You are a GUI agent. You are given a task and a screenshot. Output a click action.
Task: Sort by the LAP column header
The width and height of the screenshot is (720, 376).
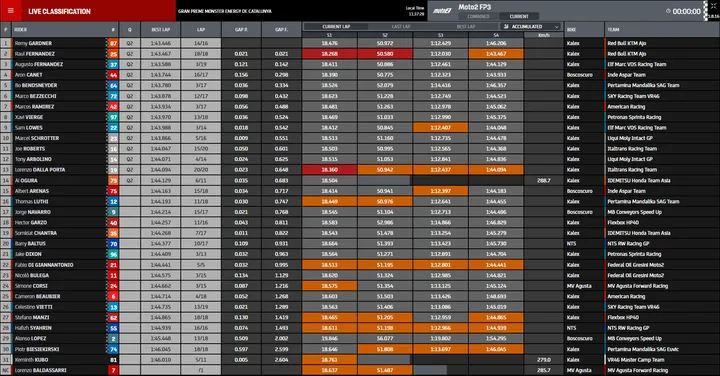[201, 29]
